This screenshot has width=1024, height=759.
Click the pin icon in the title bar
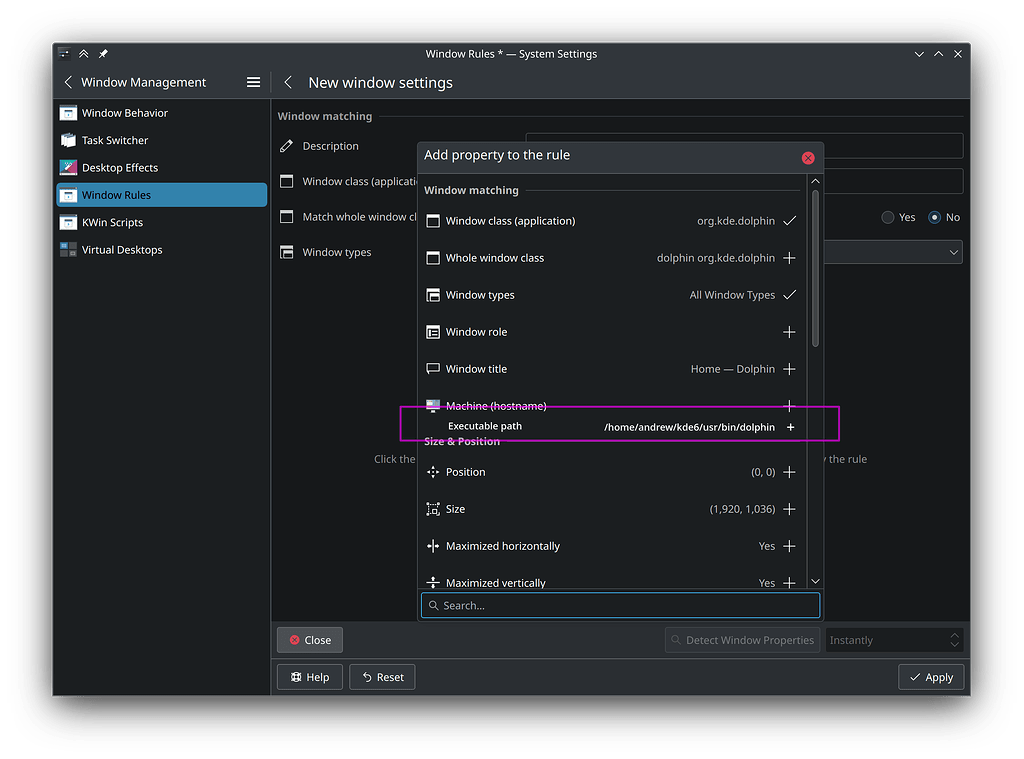click(103, 54)
